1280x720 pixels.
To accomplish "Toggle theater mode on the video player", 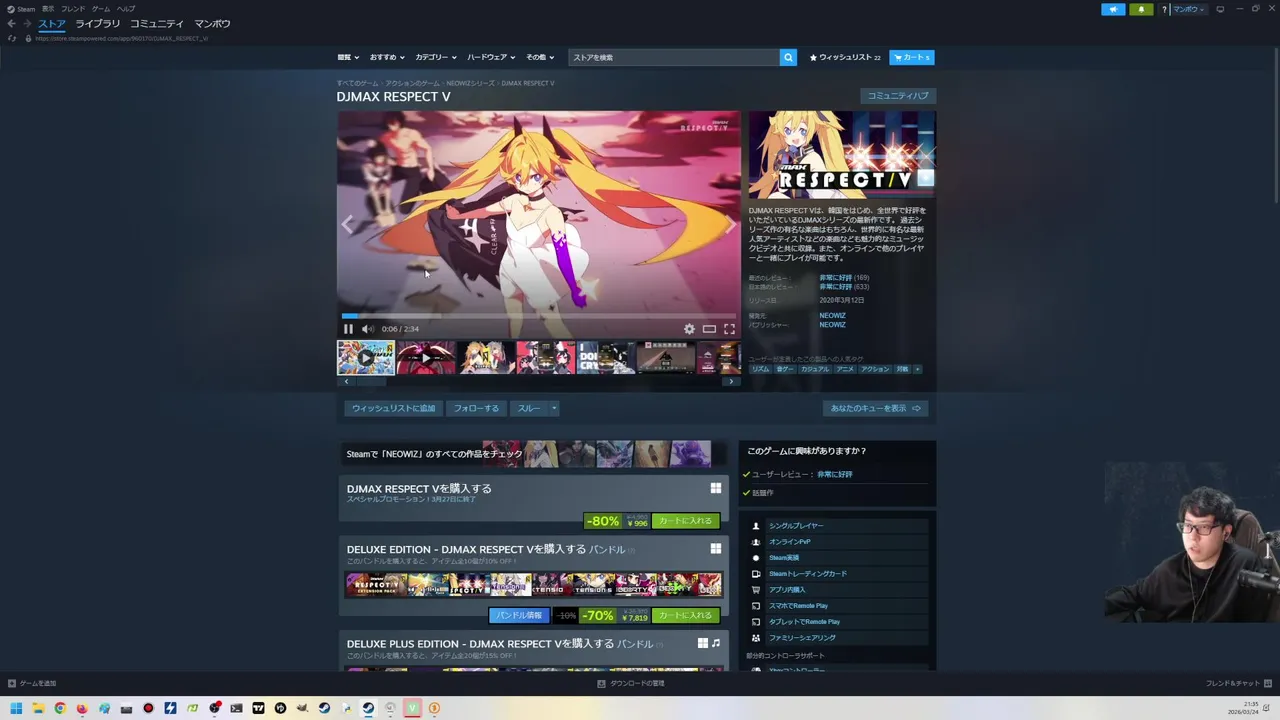I will tap(709, 329).
